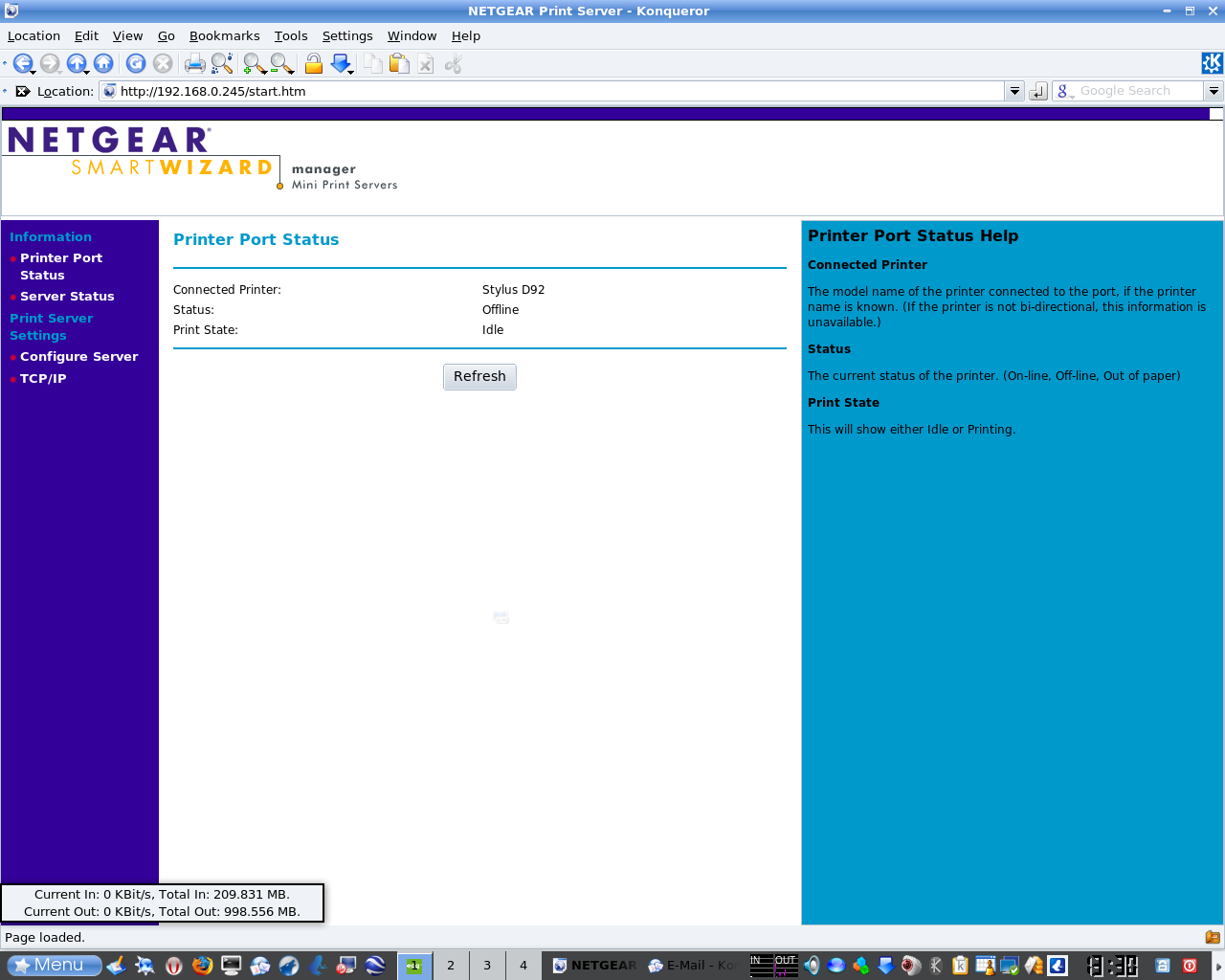
Task: Click the panel digital clock
Action: coord(1112,966)
